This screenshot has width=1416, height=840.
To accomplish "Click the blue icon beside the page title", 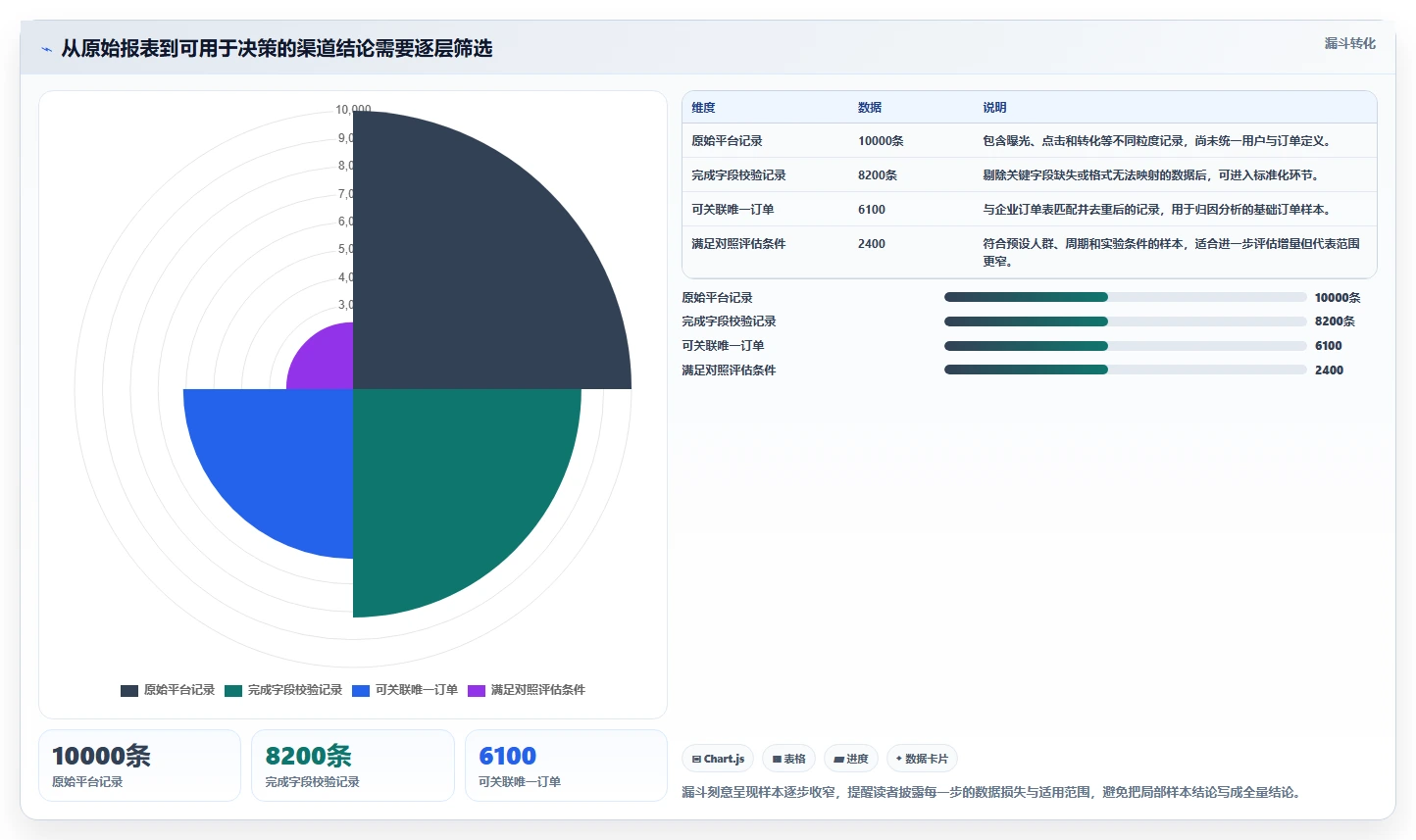I will 46,49.
